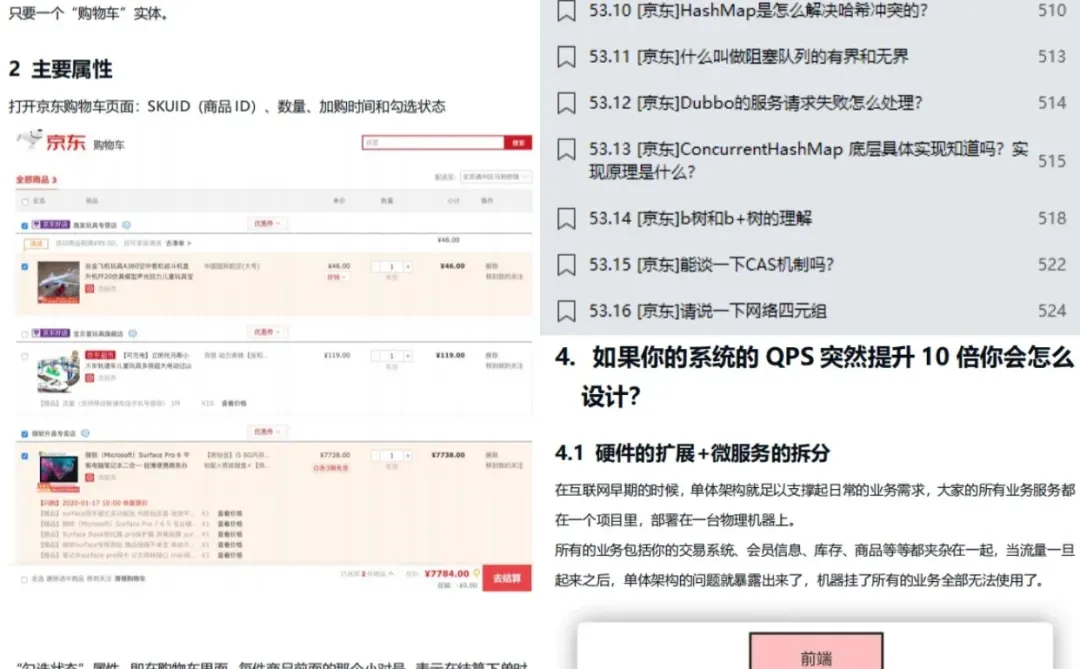Click the chat icon beside 微软外设专卖店
This screenshot has width=1080, height=669.
[85, 432]
